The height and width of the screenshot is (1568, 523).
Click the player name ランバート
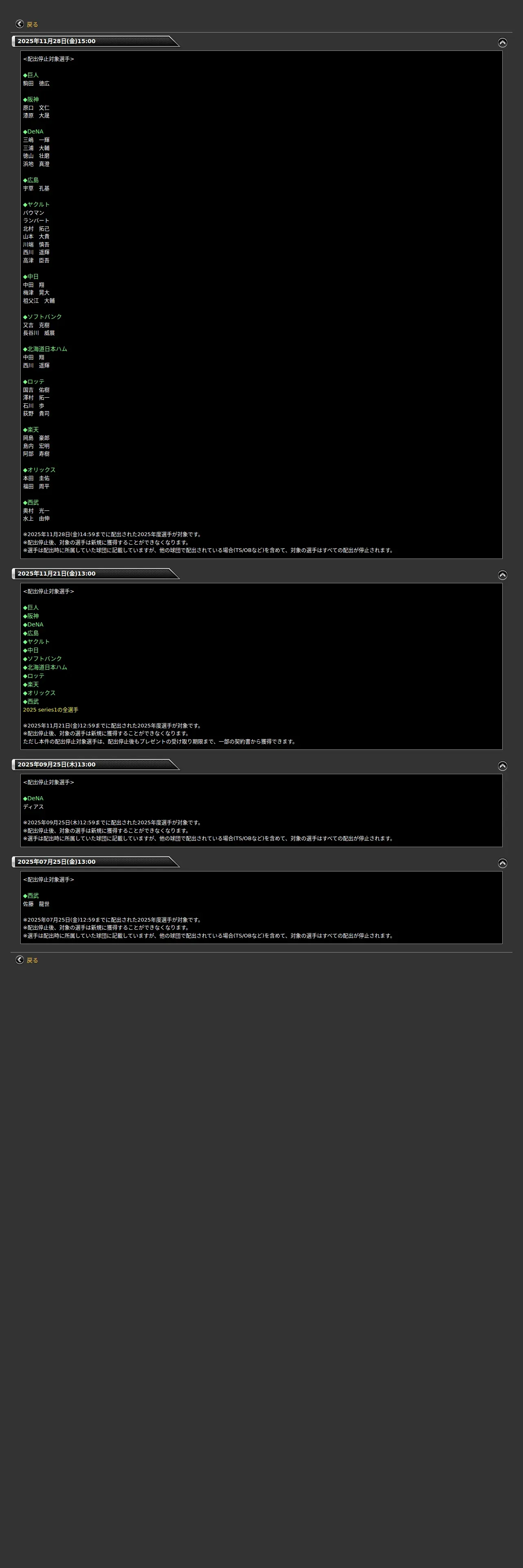37,220
